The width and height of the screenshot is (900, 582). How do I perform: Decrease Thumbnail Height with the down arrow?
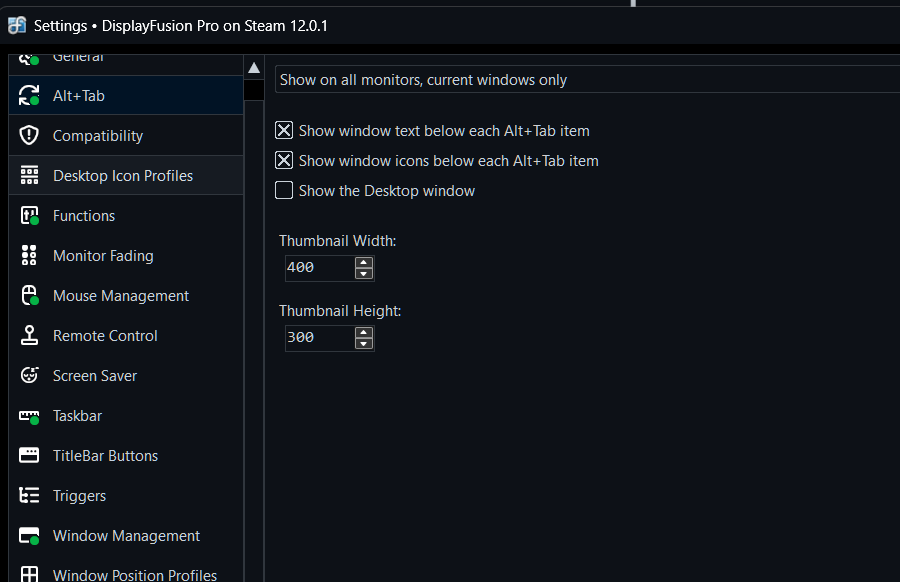click(x=364, y=343)
